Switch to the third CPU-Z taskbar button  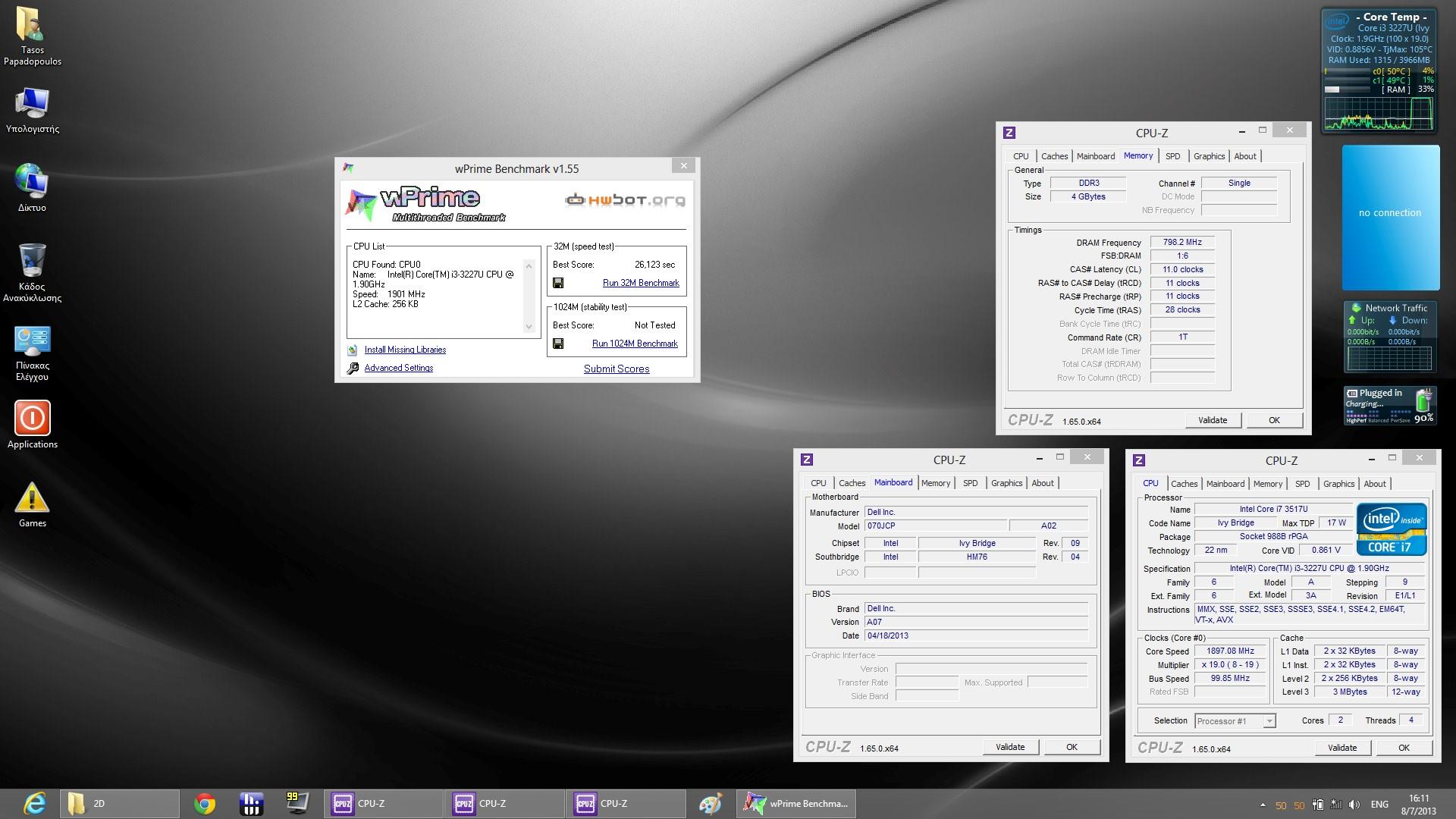click(x=626, y=803)
